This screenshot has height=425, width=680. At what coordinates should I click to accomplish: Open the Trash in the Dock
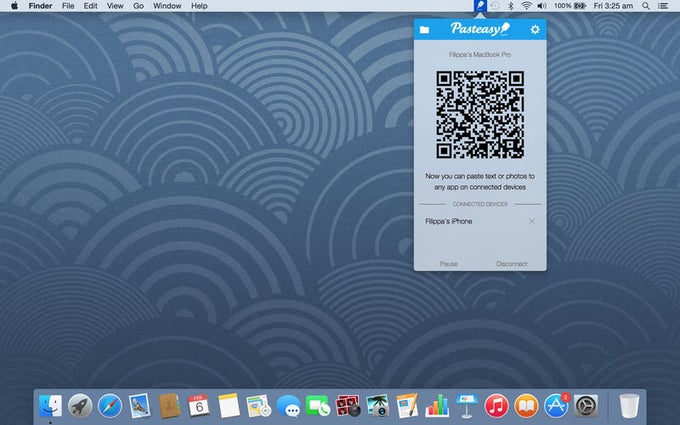click(x=629, y=406)
